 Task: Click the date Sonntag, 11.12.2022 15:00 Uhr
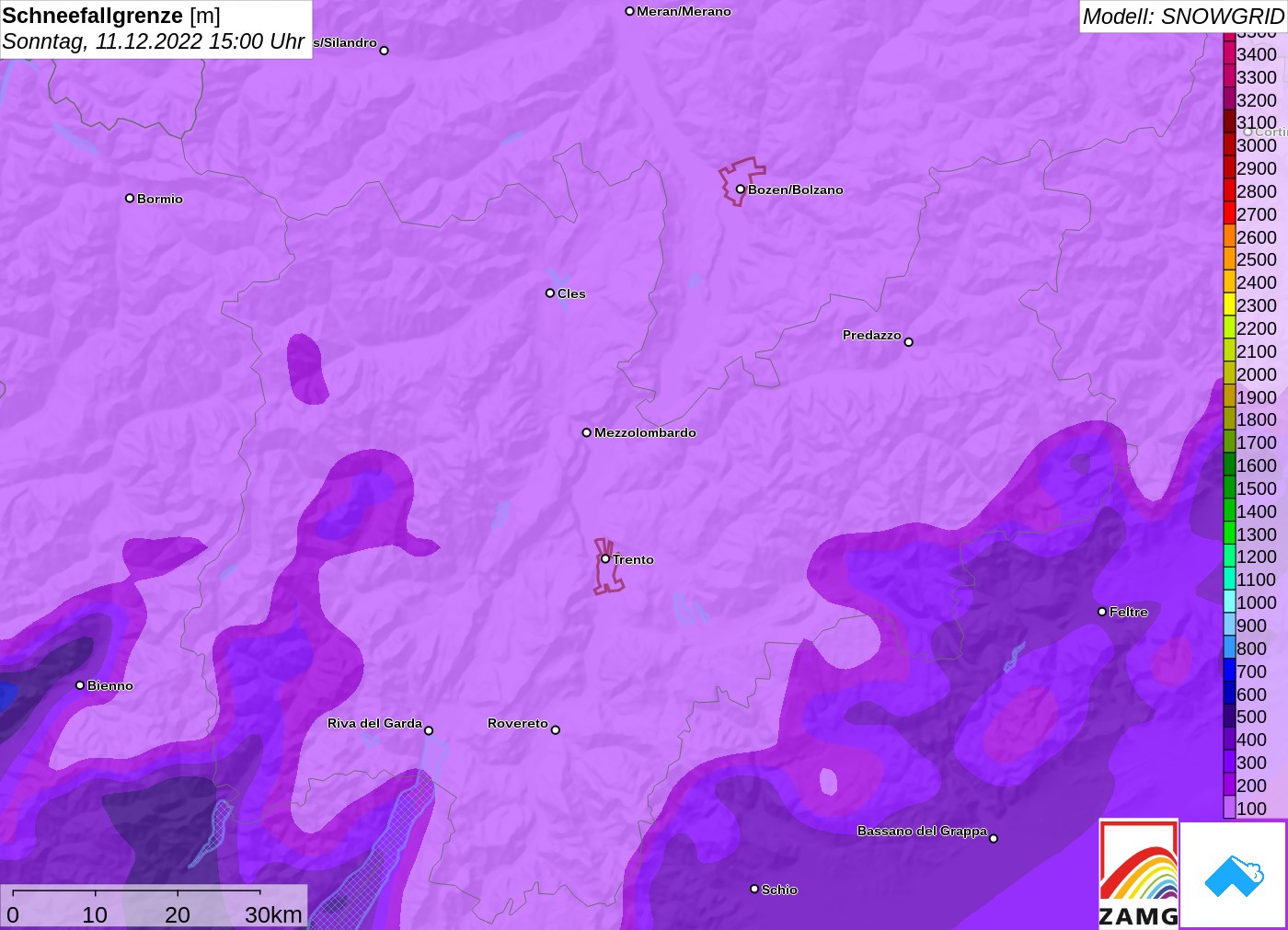click(x=154, y=41)
